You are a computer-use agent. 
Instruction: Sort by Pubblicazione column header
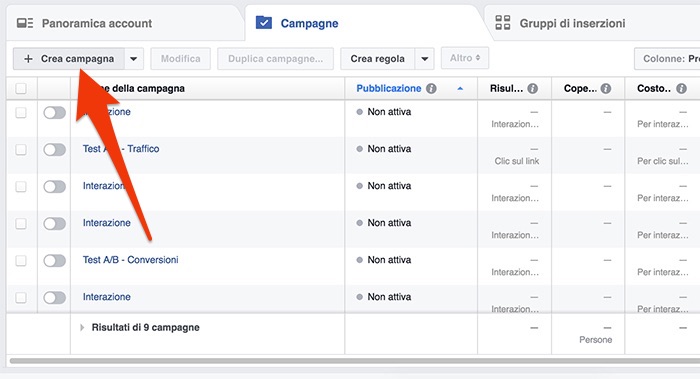[388, 88]
